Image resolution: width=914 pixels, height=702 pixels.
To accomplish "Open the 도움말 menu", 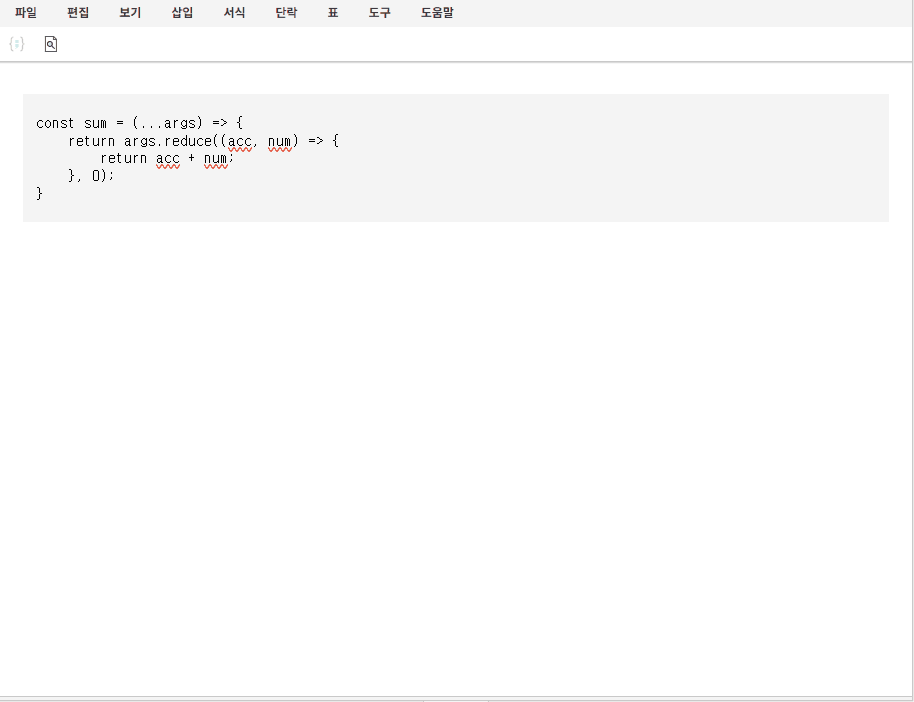I will pyautogui.click(x=437, y=13).
